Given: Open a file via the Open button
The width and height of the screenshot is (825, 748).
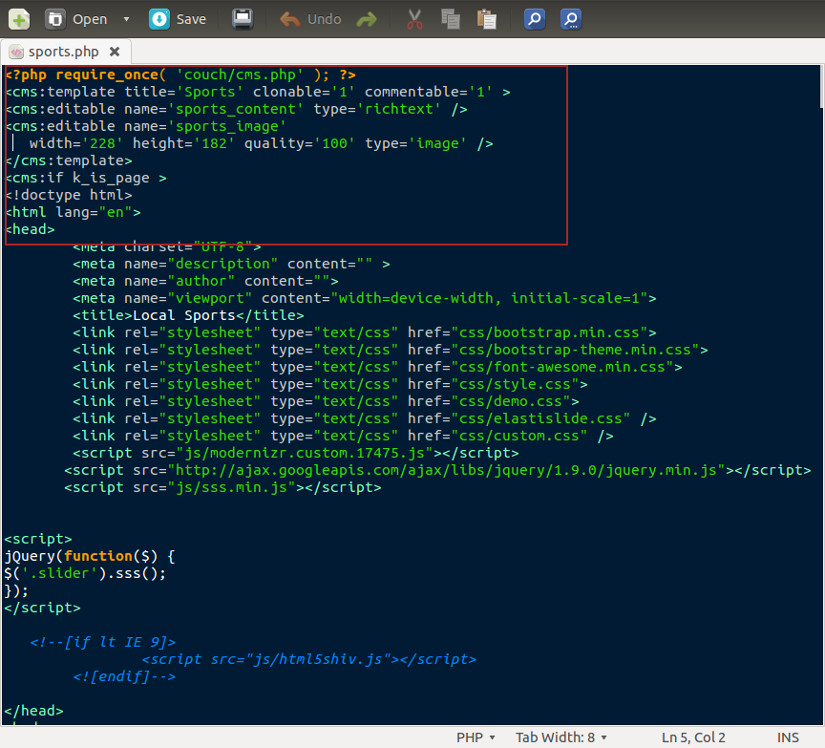Looking at the screenshot, I should [76, 19].
